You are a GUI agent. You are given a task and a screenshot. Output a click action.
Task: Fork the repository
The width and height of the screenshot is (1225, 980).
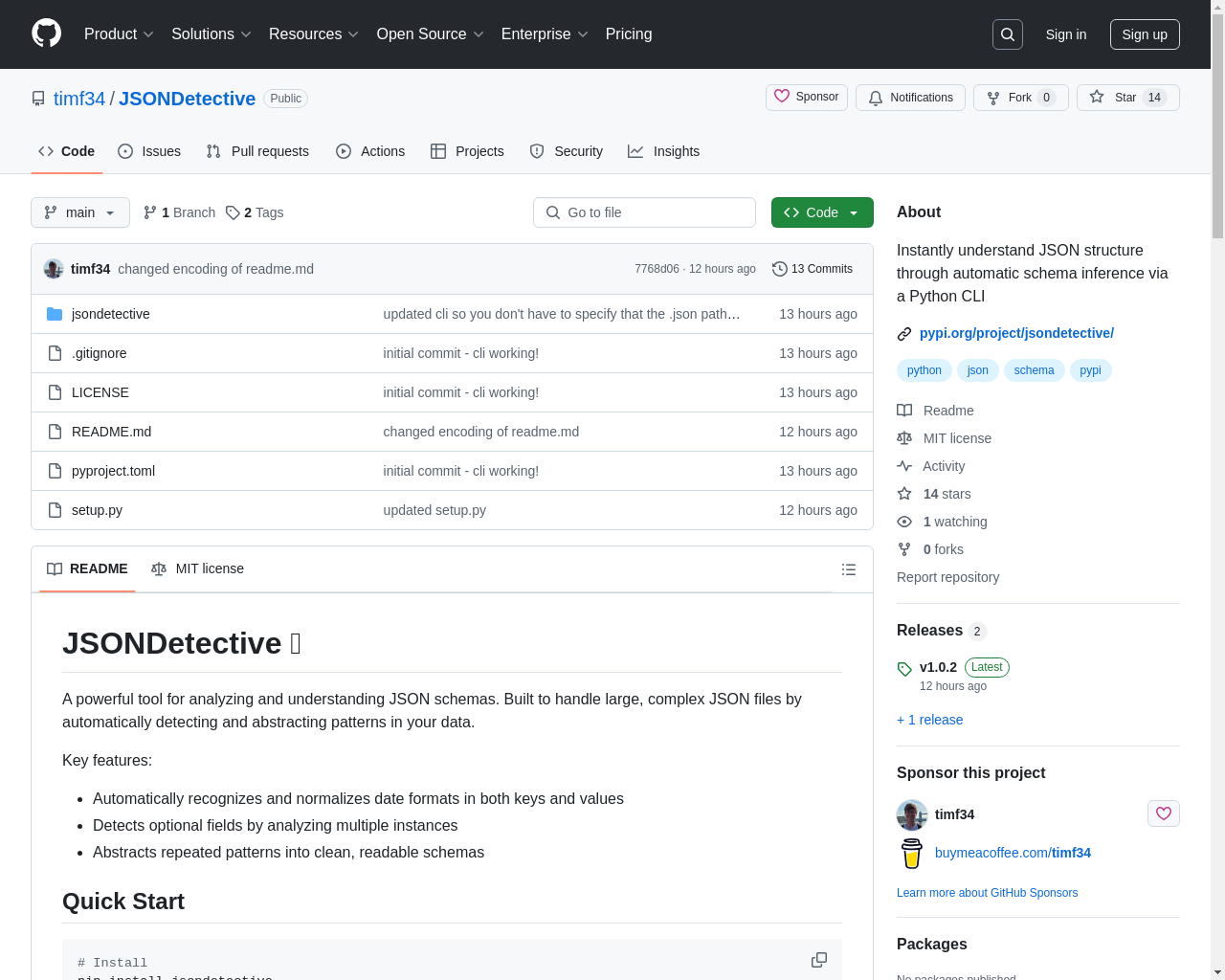click(x=1021, y=98)
